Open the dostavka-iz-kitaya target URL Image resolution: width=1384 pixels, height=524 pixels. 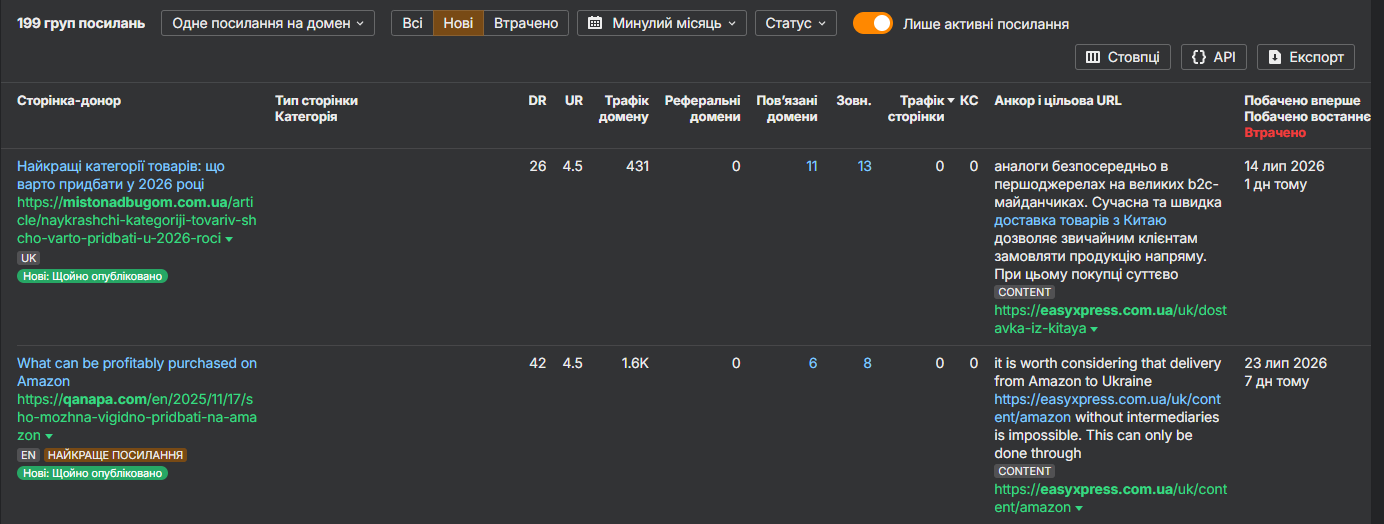pos(1110,319)
